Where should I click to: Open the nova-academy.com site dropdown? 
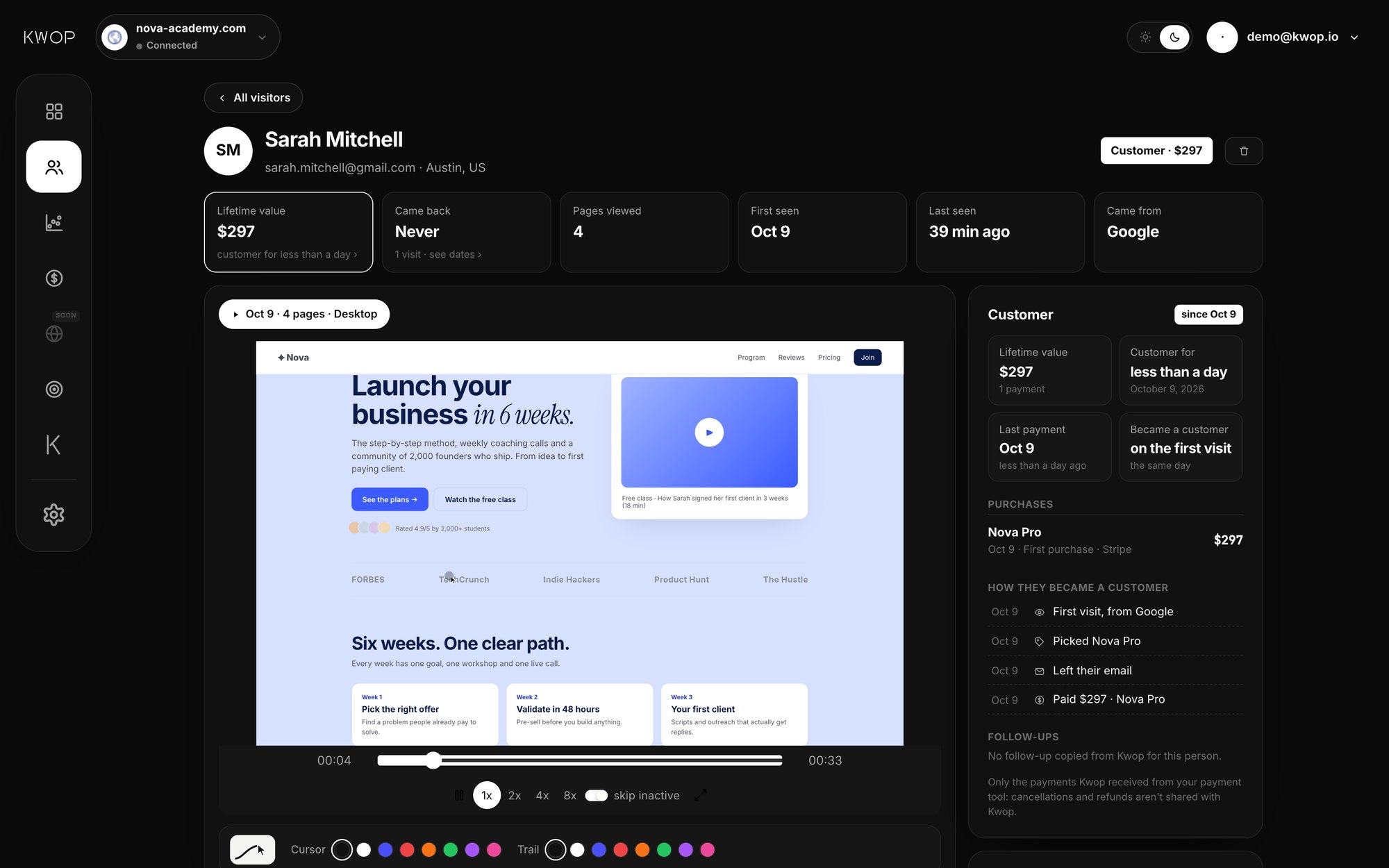(188, 37)
